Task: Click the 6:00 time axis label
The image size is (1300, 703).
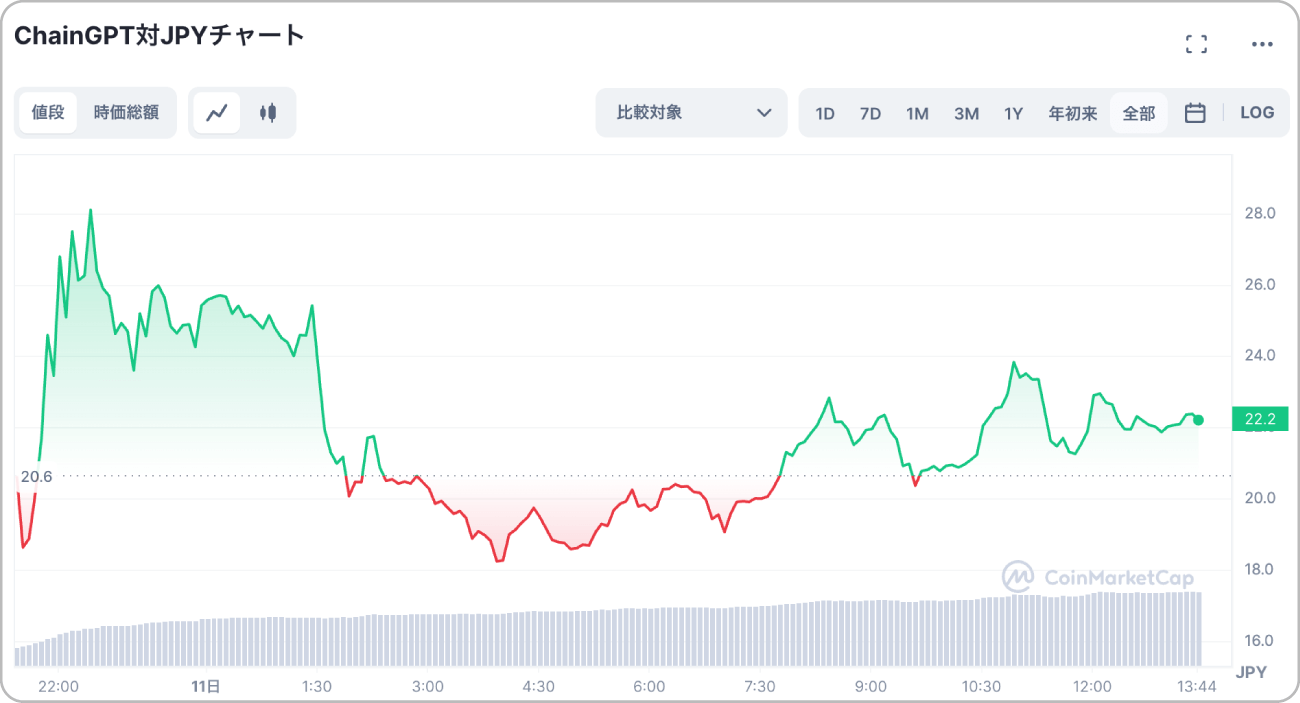Action: click(x=649, y=687)
